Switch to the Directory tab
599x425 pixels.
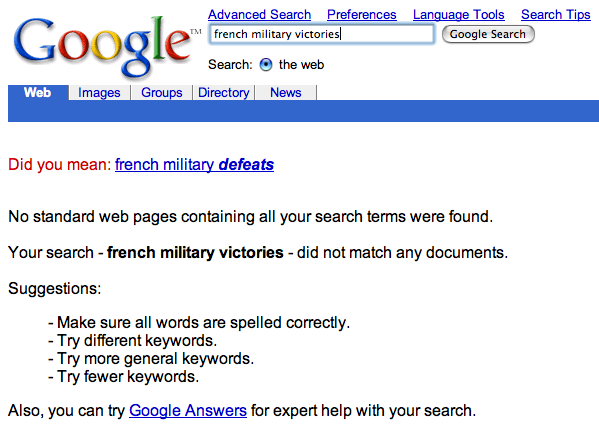(x=224, y=93)
